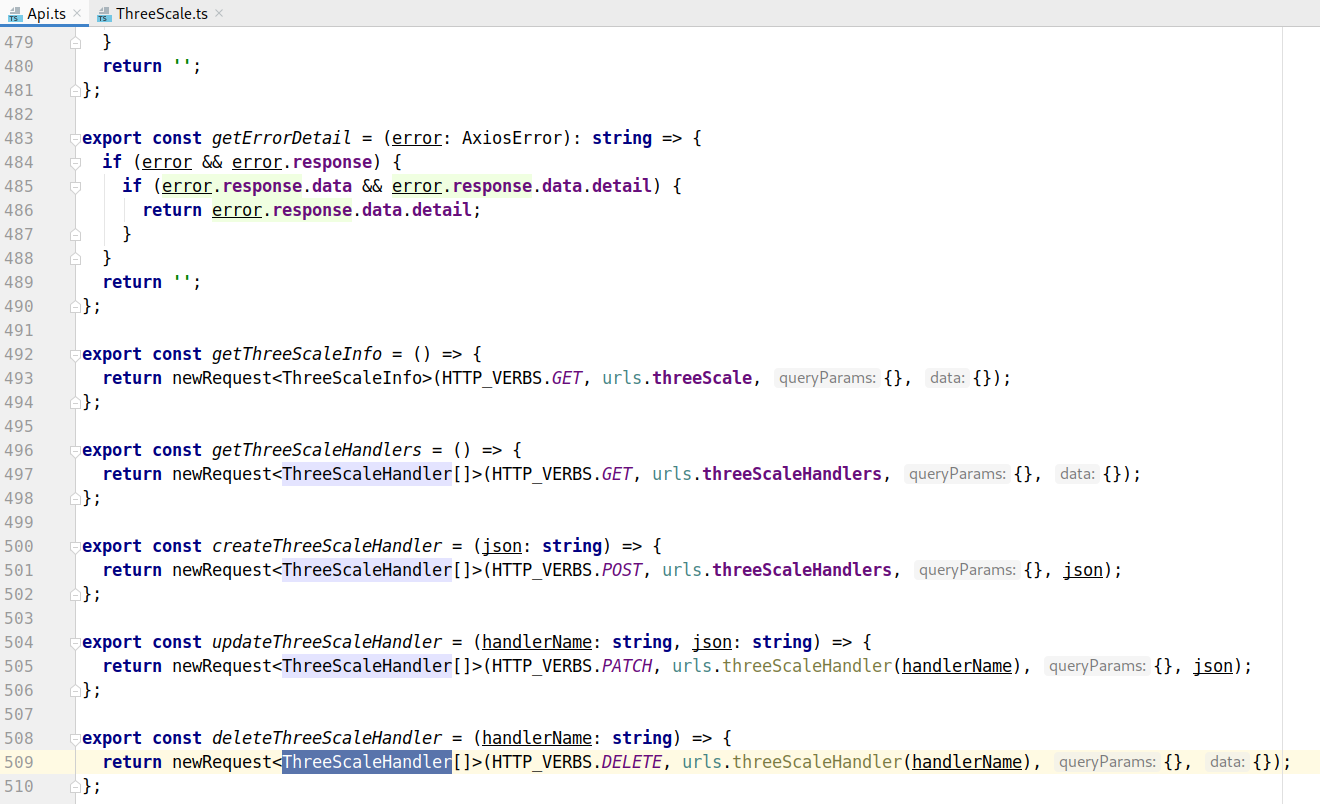Viewport: 1320px width, 804px height.
Task: Click the createThreeScaleHandler function name
Action: pos(327,546)
